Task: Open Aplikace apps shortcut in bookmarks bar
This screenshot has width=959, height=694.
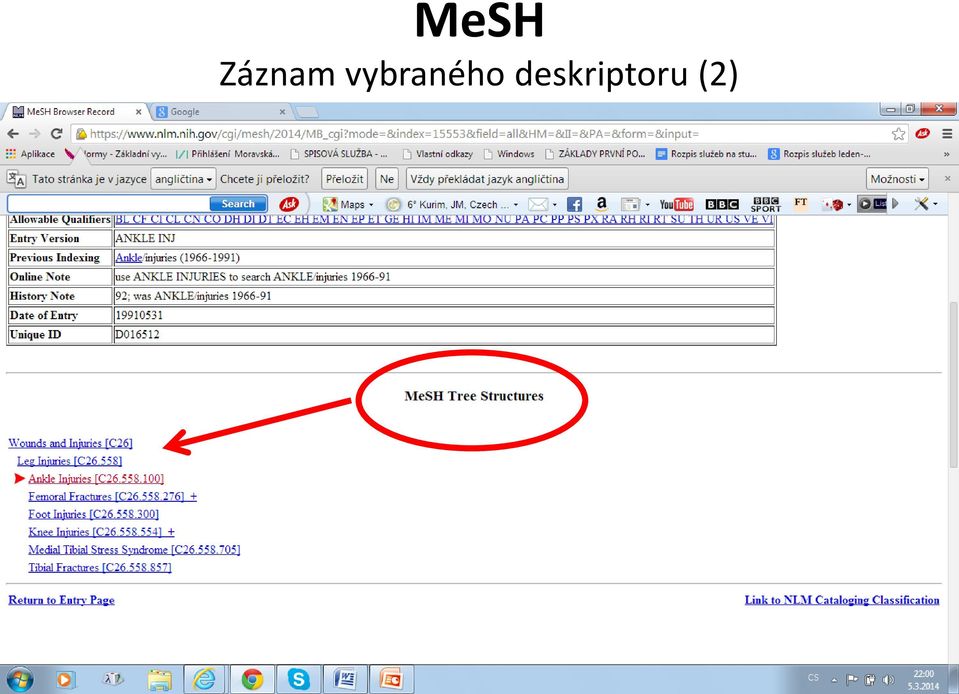Action: tap(31, 153)
